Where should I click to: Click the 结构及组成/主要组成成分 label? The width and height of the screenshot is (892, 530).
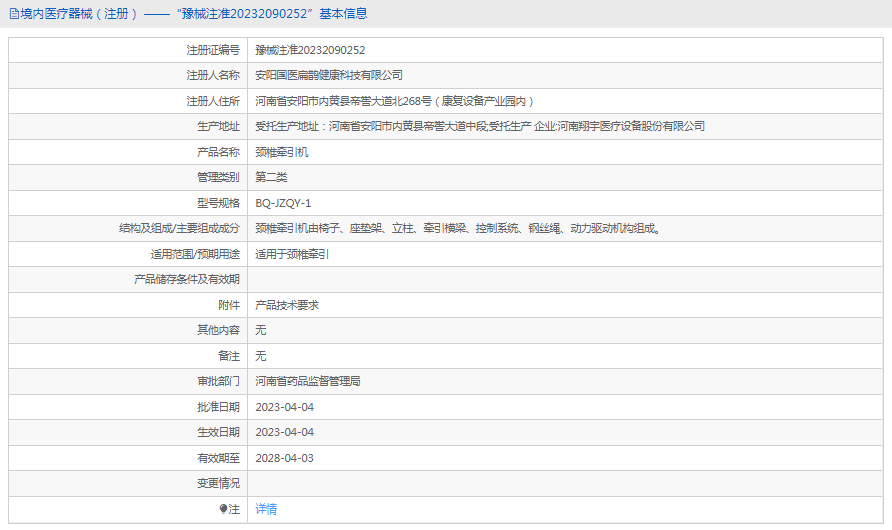click(x=179, y=229)
